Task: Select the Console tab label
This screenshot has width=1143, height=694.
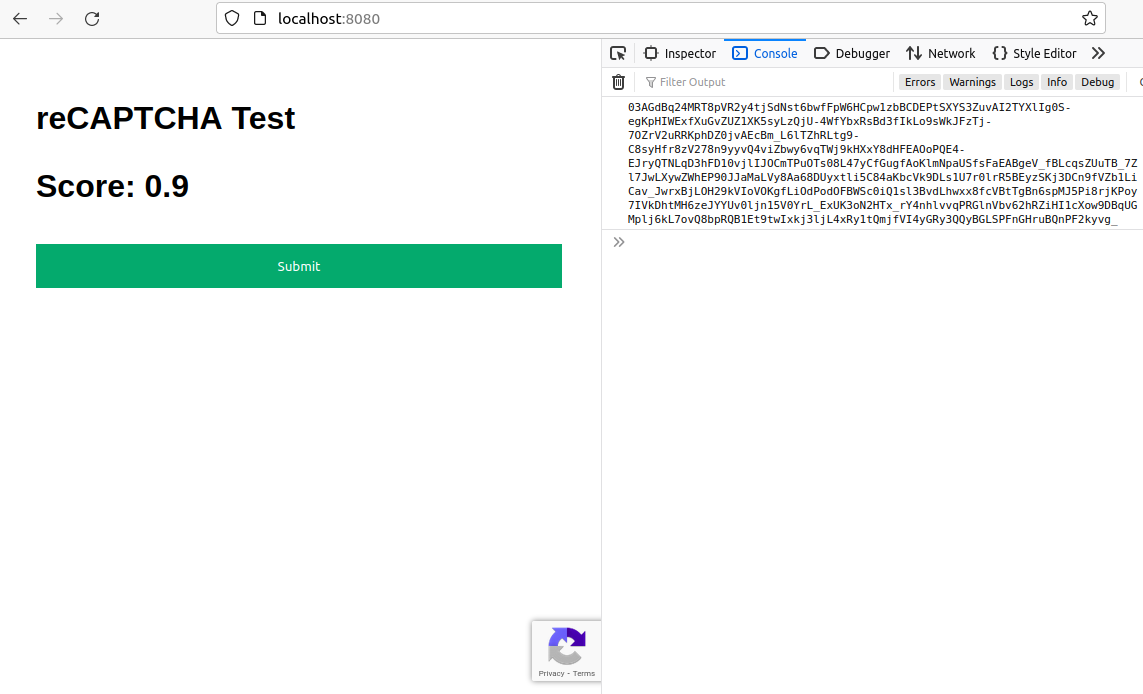Action: [775, 53]
